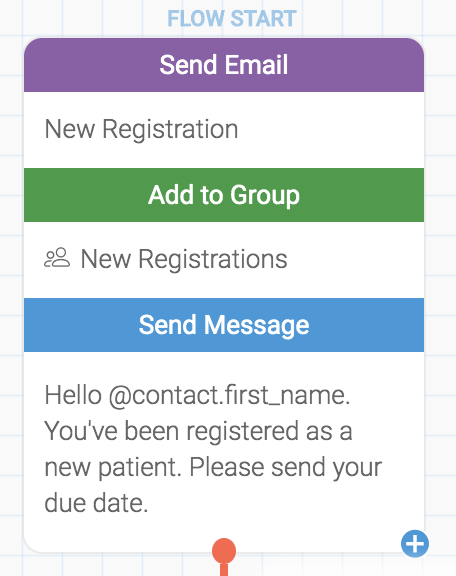Click the @contact.first_name variable in message
The height and width of the screenshot is (576, 456).
coord(230,396)
